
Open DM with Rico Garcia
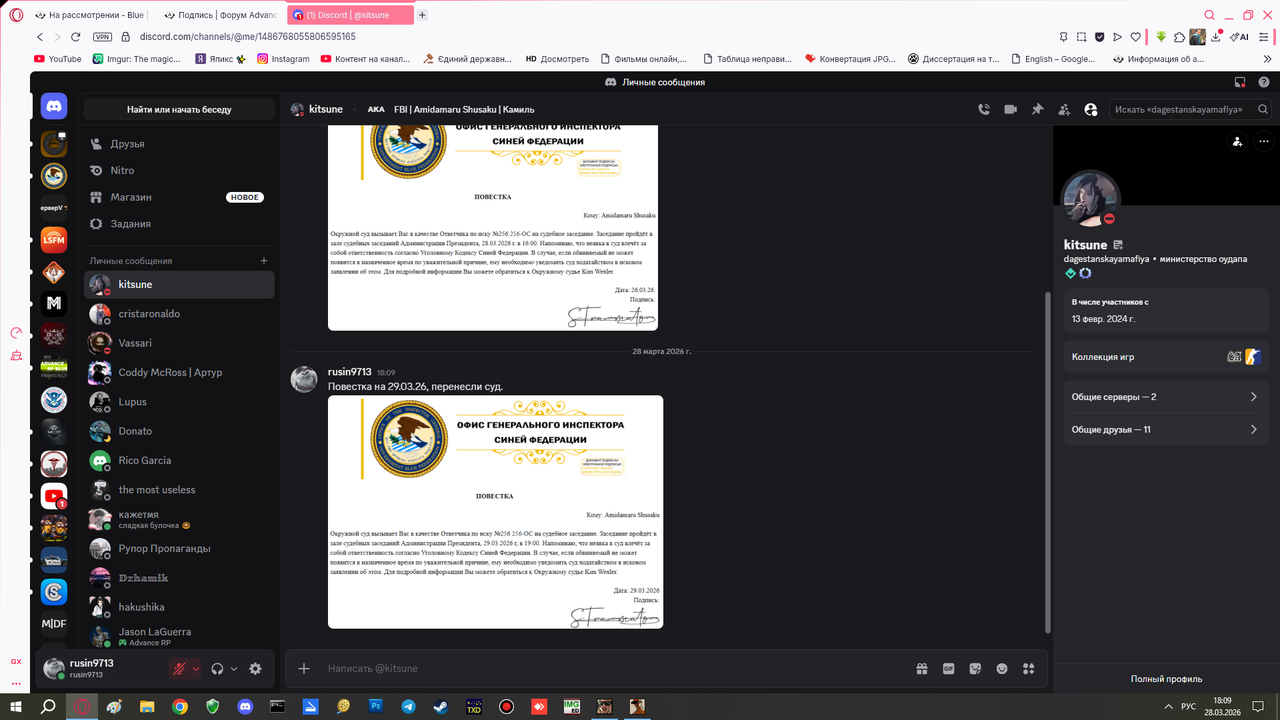click(179, 460)
